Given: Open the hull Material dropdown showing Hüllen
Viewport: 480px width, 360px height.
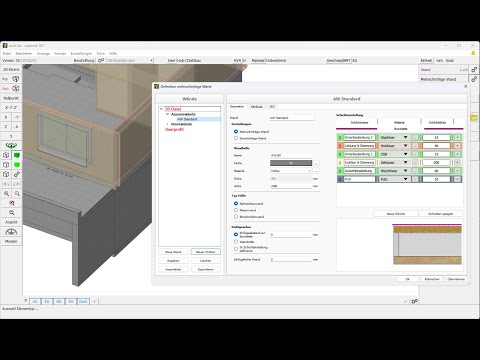Looking at the screenshot, I should pyautogui.click(x=291, y=171).
